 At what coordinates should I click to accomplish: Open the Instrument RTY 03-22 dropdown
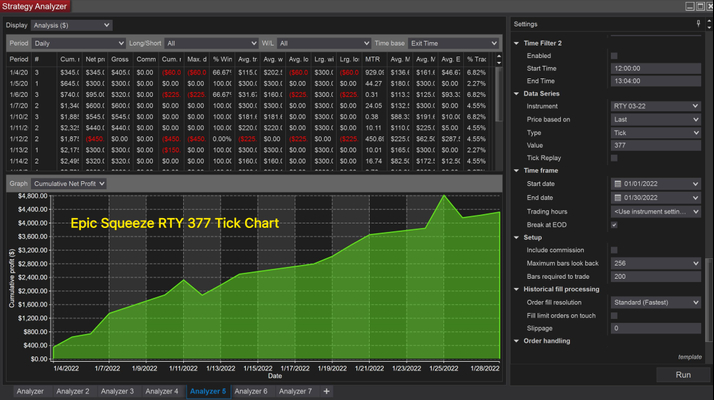pos(654,106)
